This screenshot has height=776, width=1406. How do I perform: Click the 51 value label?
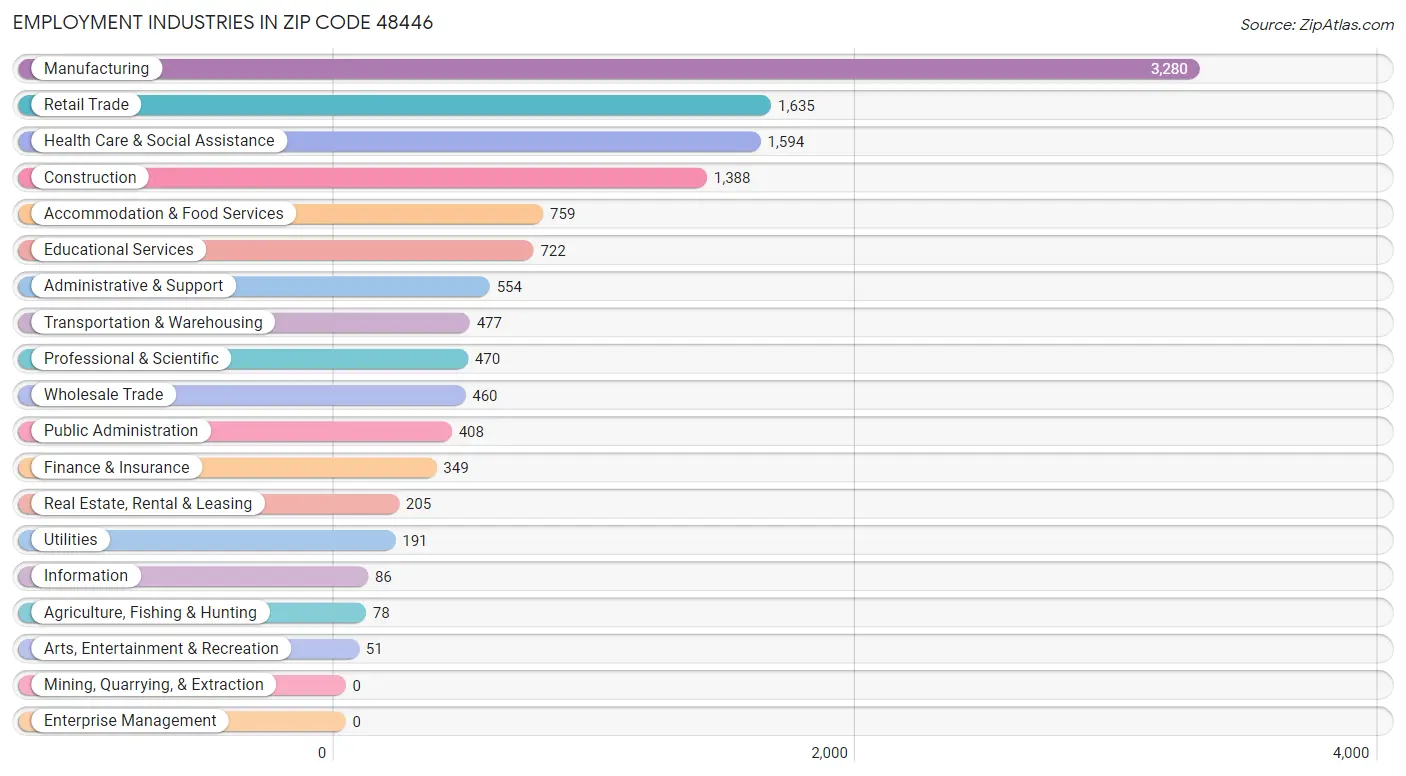pos(374,649)
